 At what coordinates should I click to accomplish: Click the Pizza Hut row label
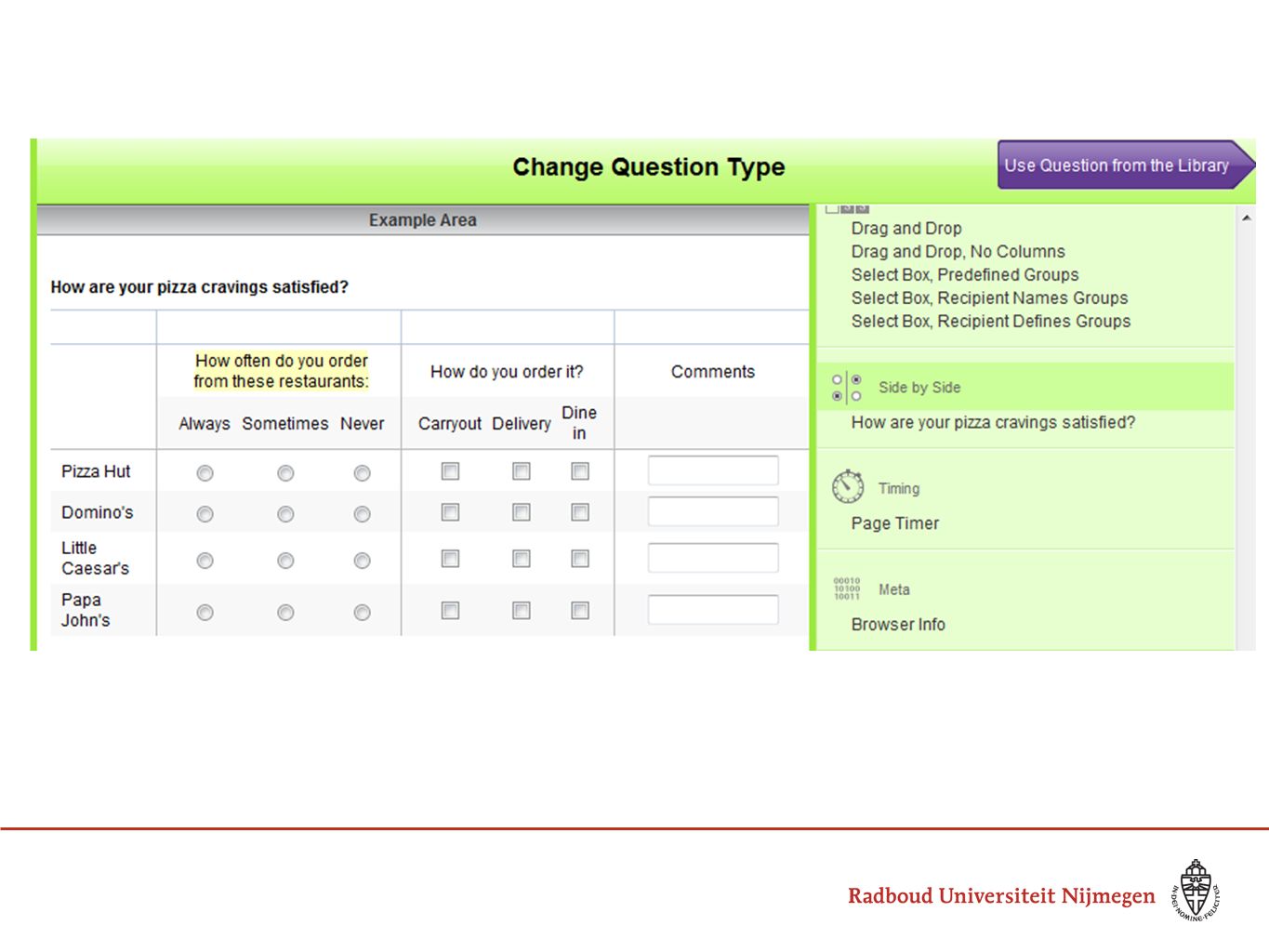(x=96, y=471)
